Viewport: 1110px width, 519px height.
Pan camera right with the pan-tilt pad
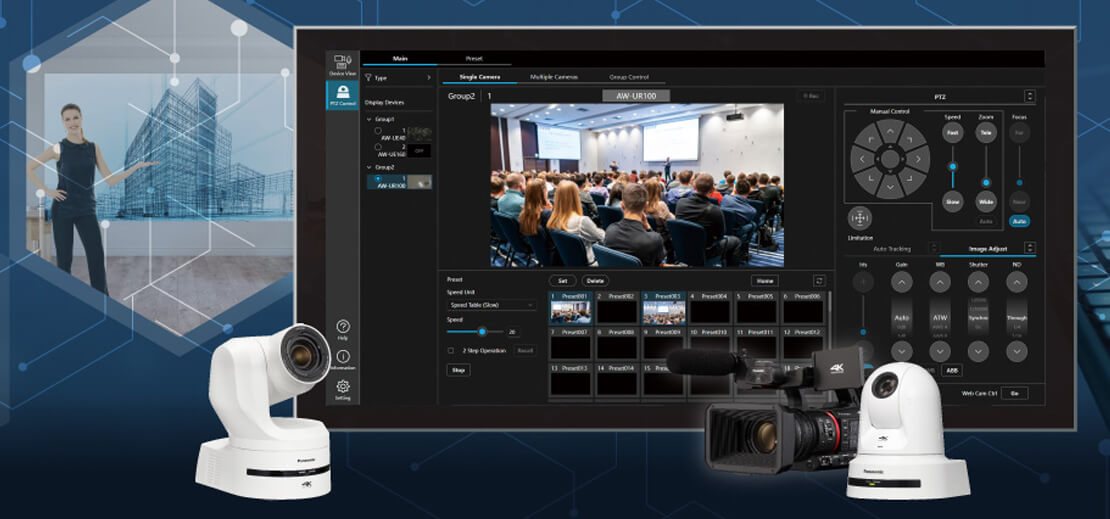(x=920, y=159)
